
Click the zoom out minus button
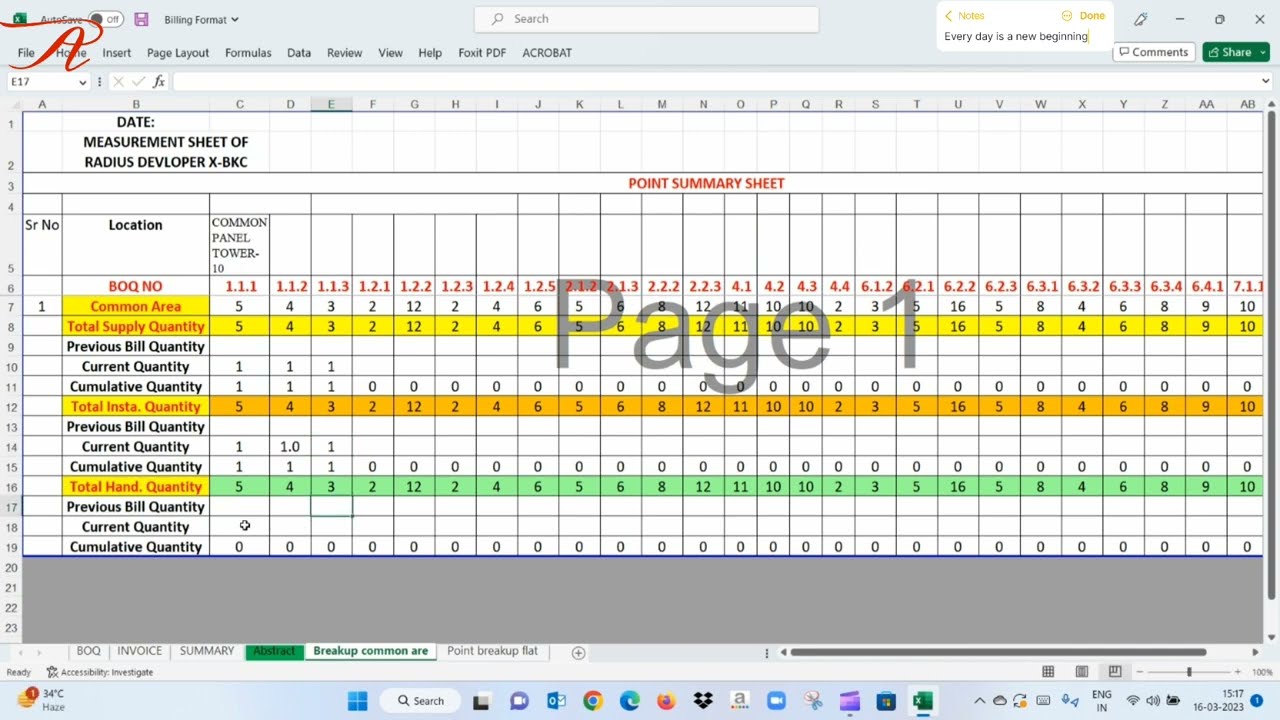click(x=1139, y=672)
